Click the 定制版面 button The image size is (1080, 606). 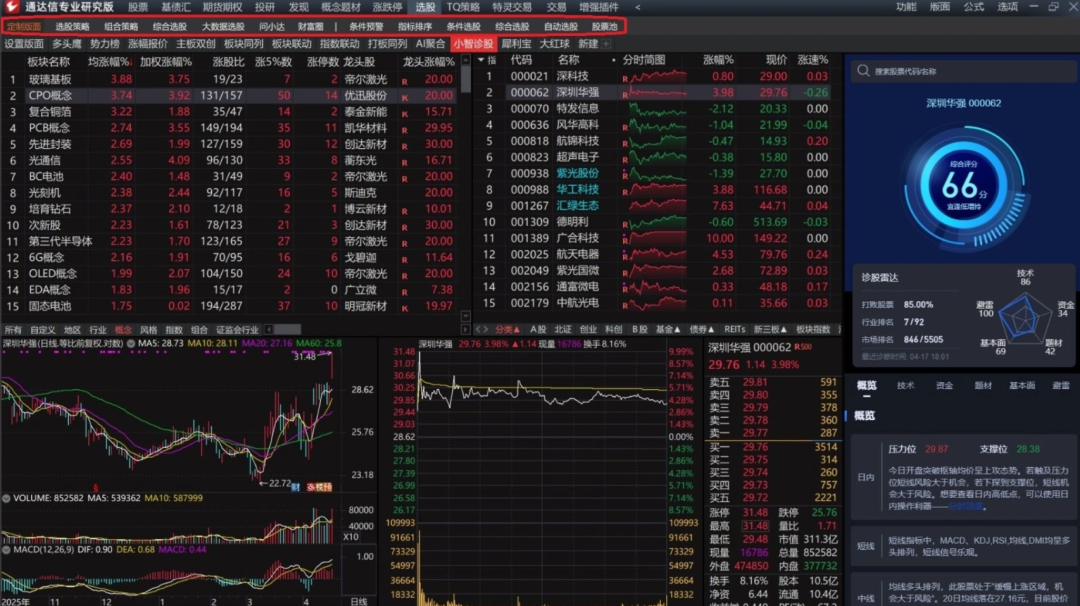point(24,26)
